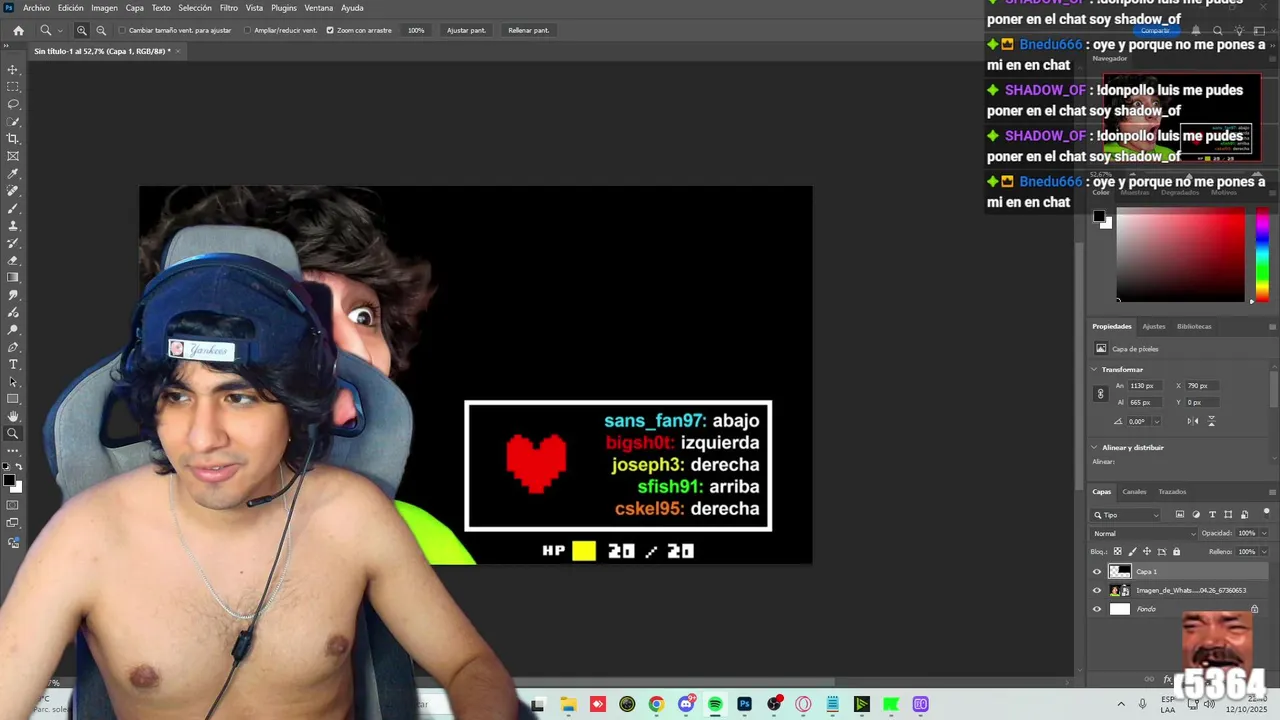This screenshot has height=720, width=1280.
Task: Select the Frame tool
Action: 13,156
